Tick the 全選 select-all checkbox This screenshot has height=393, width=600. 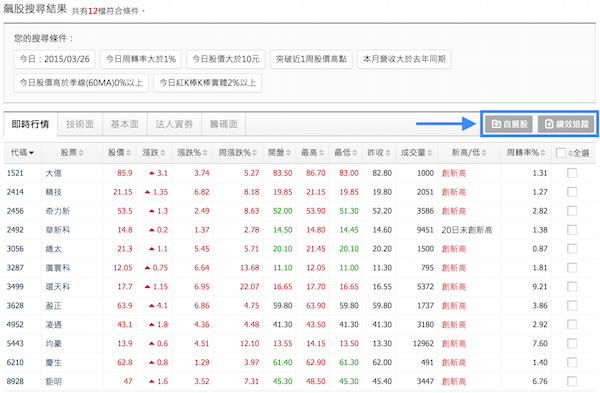[x=561, y=153]
